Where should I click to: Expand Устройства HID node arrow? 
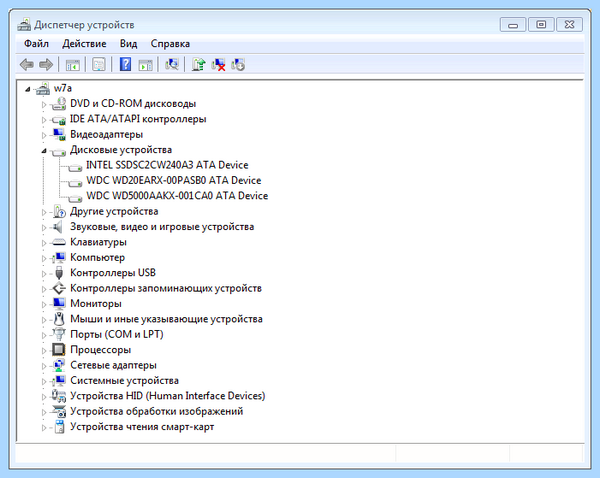[x=44, y=396]
